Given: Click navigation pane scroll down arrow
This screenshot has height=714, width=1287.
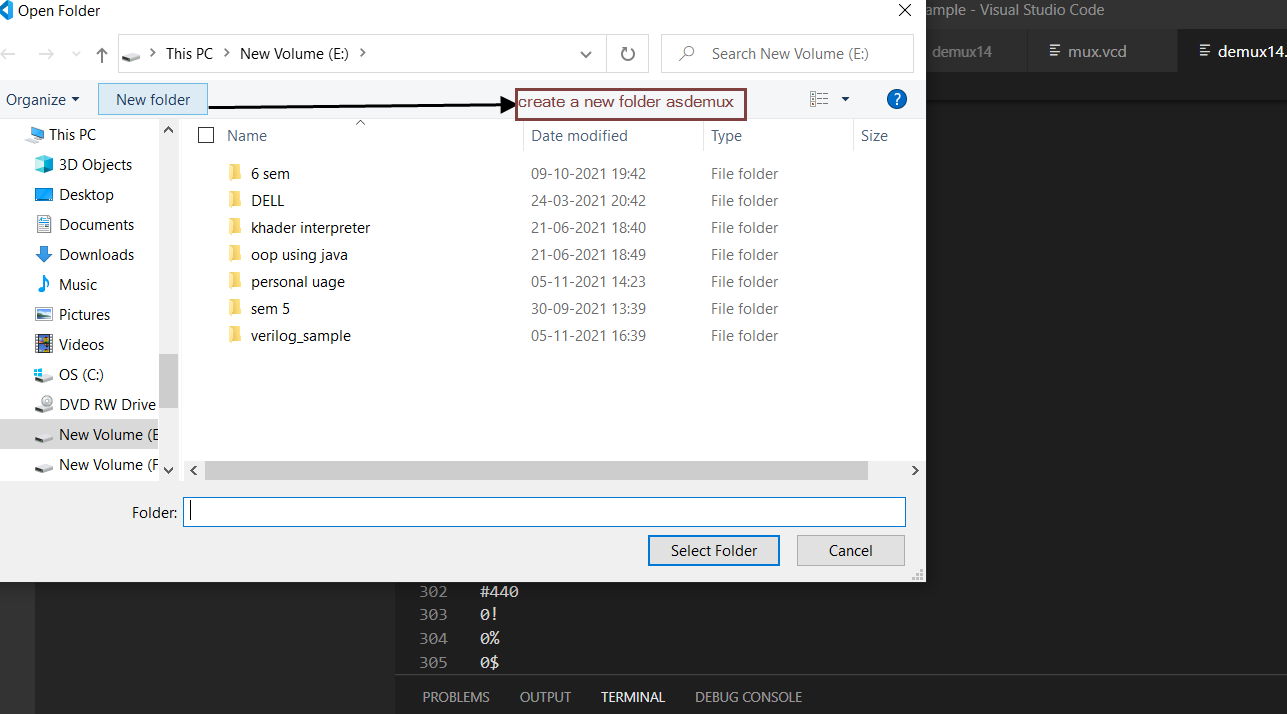Looking at the screenshot, I should [x=168, y=469].
